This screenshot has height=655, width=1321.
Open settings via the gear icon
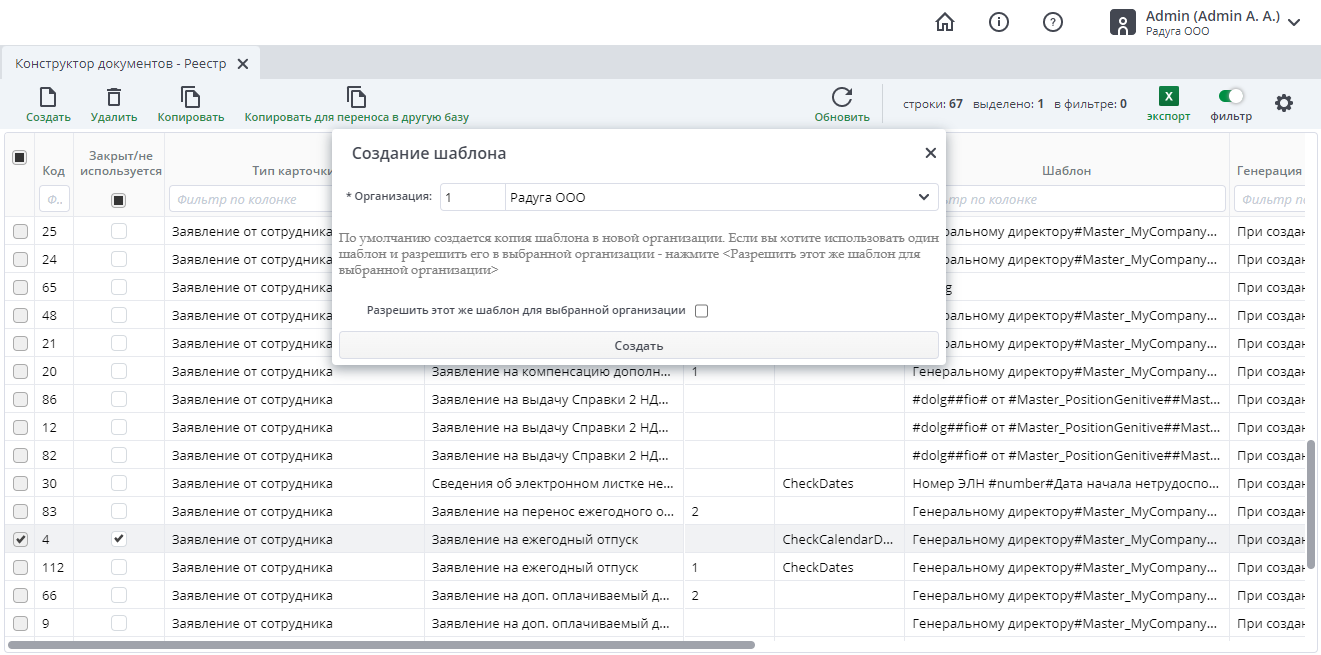[x=1284, y=102]
